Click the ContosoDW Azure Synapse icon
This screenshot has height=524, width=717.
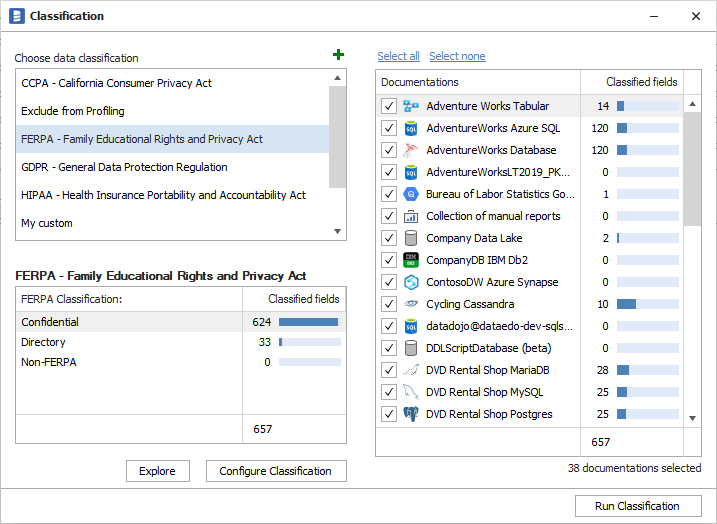point(410,282)
